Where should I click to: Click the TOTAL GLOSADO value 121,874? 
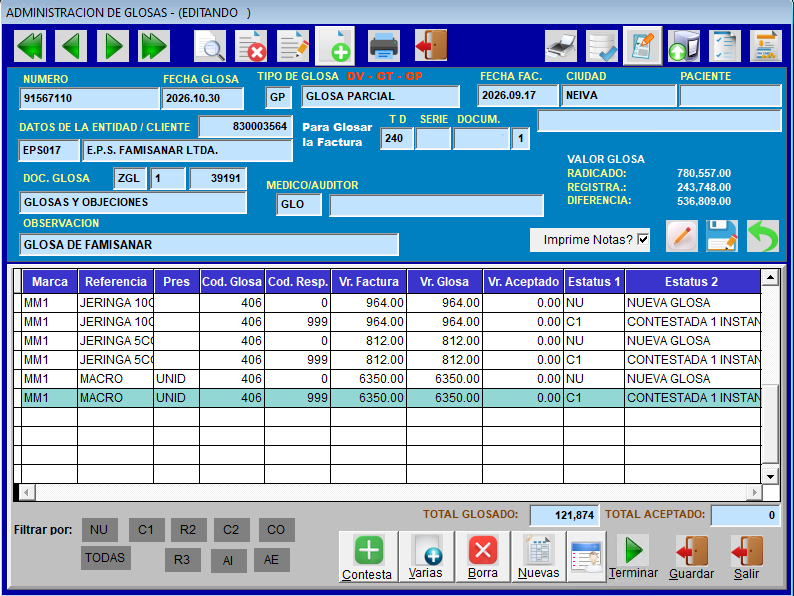click(564, 515)
